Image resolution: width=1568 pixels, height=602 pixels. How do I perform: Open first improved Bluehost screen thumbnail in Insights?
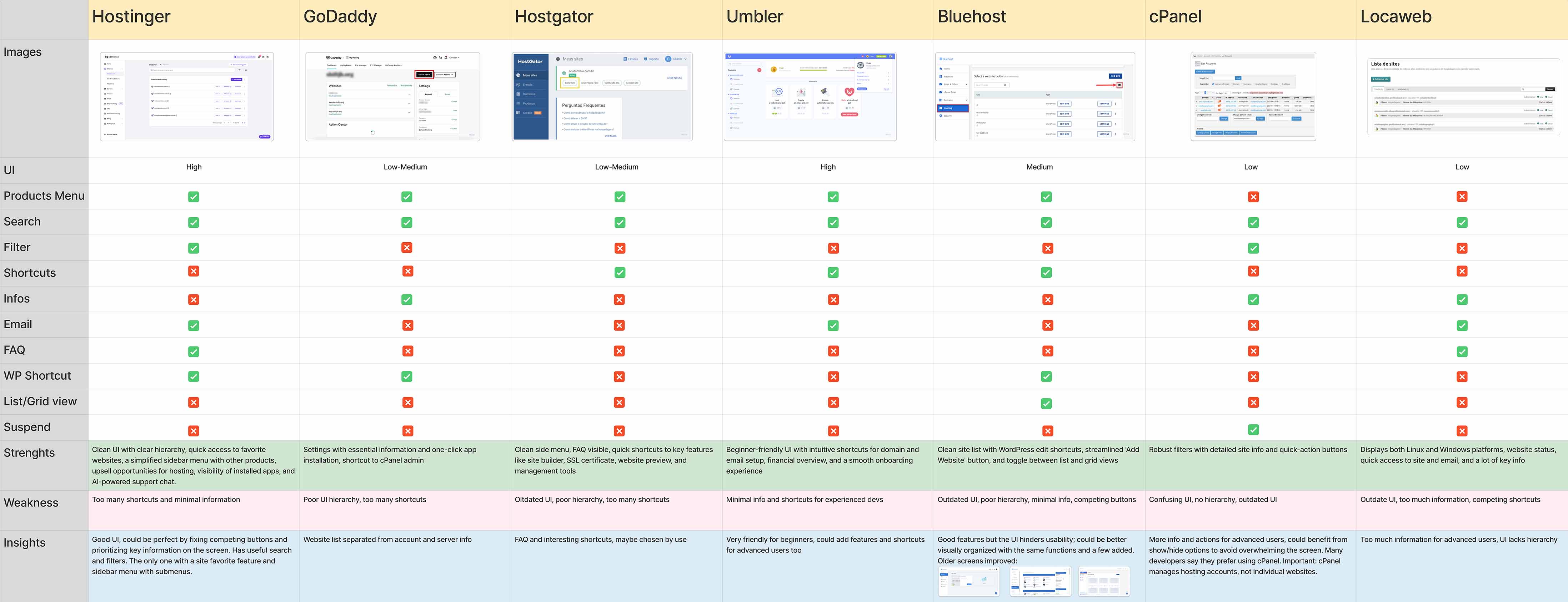(968, 581)
